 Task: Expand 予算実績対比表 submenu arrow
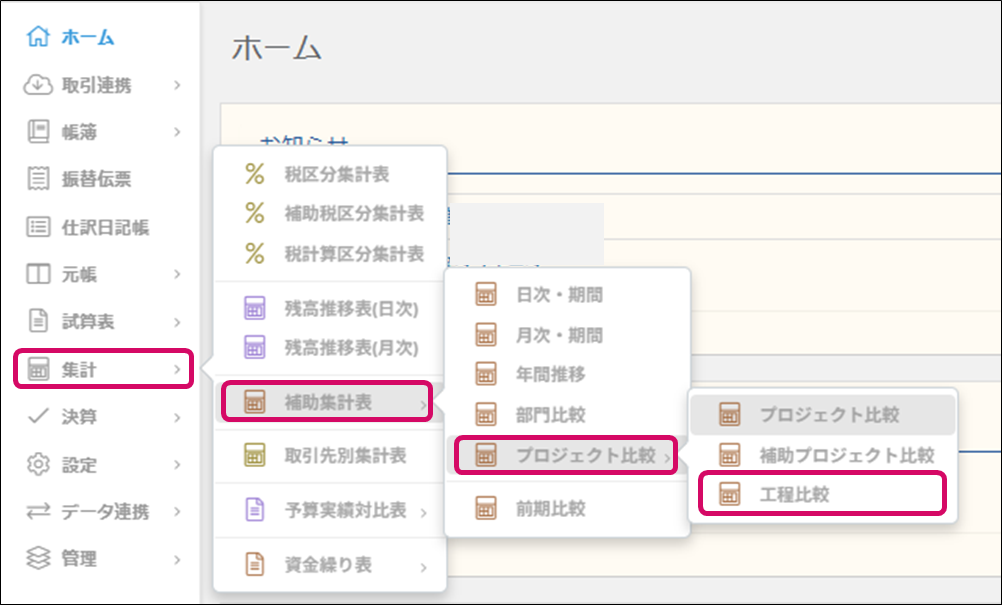tap(423, 513)
